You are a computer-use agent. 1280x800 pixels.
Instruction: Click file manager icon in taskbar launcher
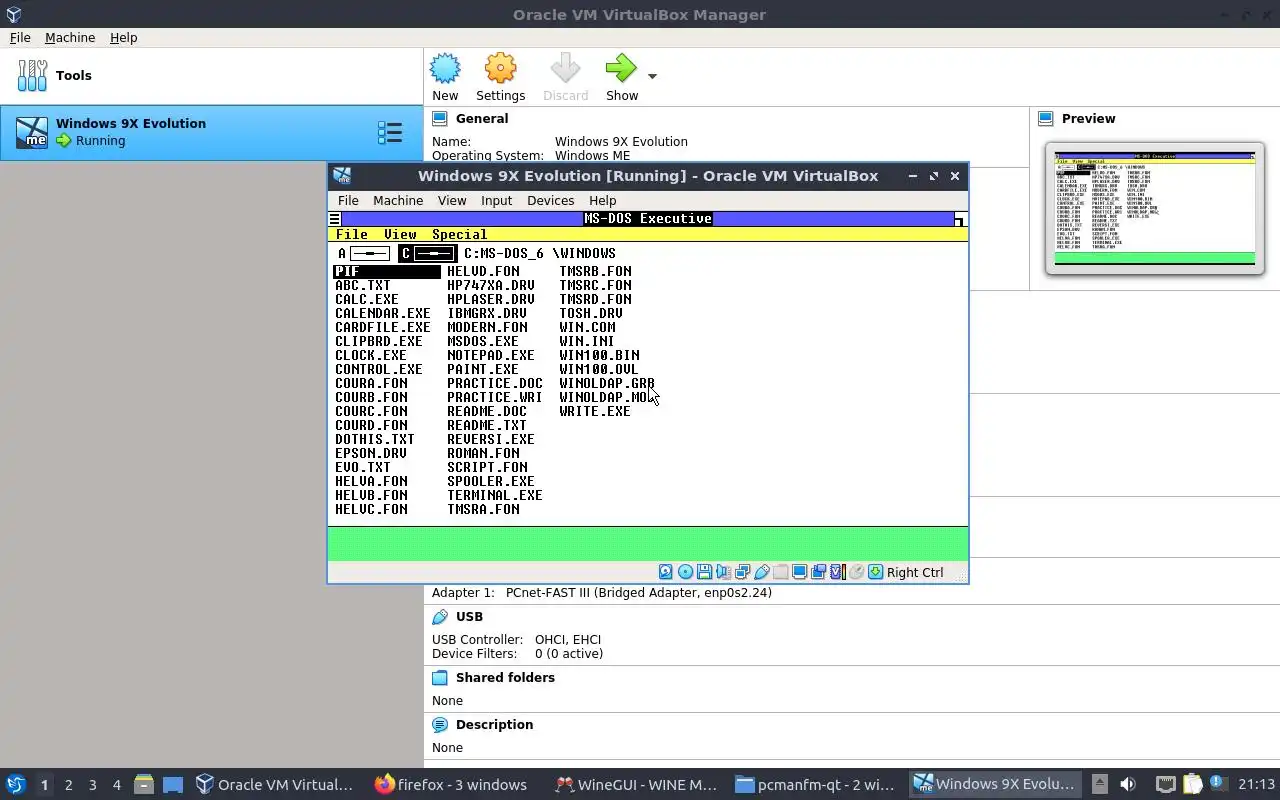pos(144,785)
